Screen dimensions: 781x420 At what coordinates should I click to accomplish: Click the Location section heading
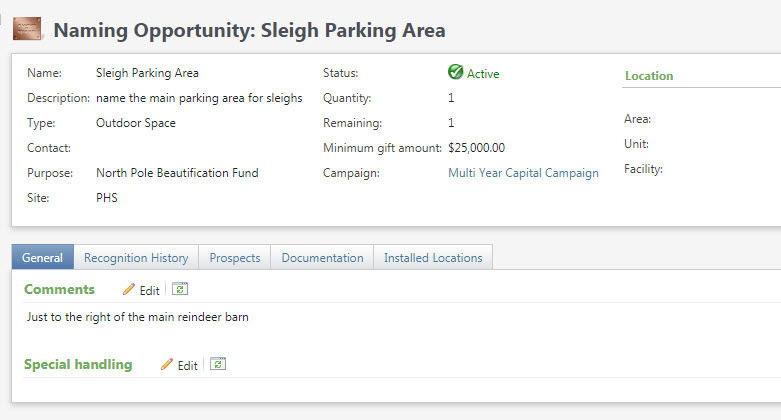[649, 76]
